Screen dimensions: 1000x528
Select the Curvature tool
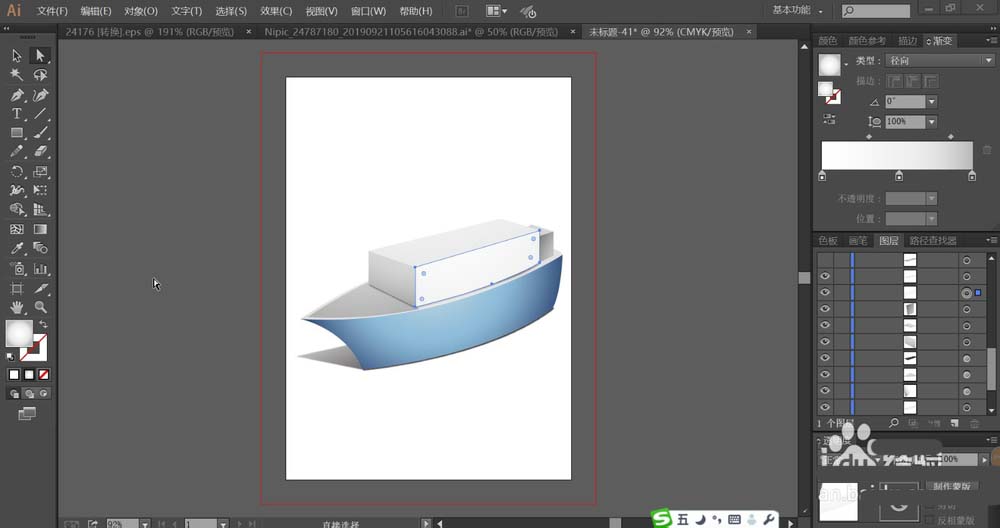(40, 95)
